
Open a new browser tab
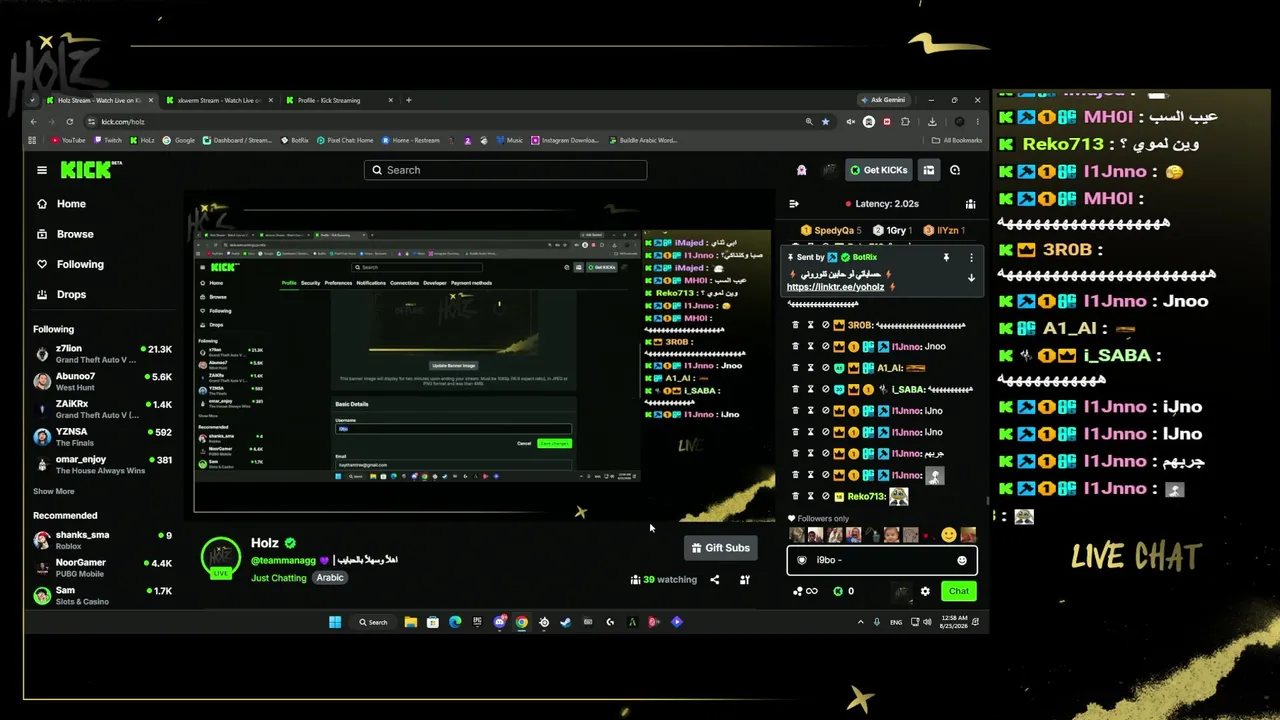click(408, 100)
